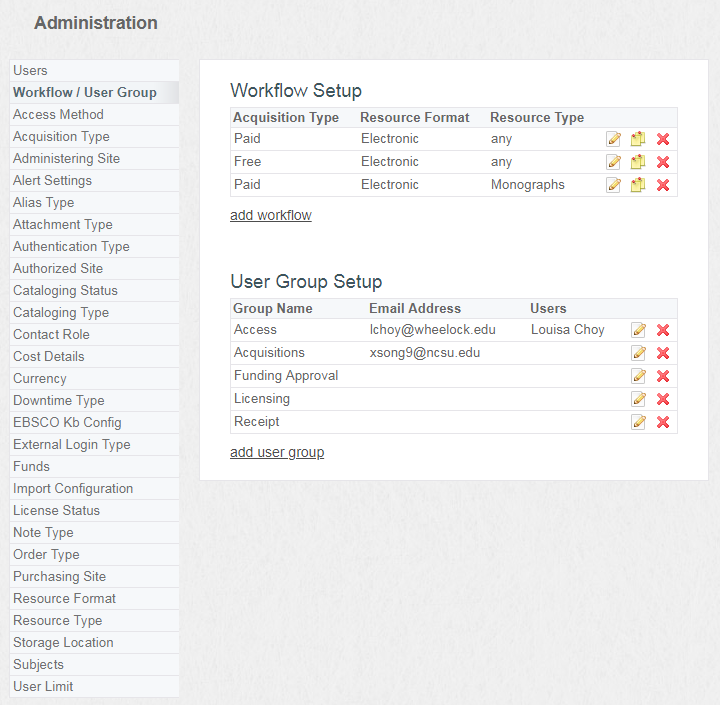Select Workflow / User Group menu item
This screenshot has height=705, width=720.
point(94,92)
